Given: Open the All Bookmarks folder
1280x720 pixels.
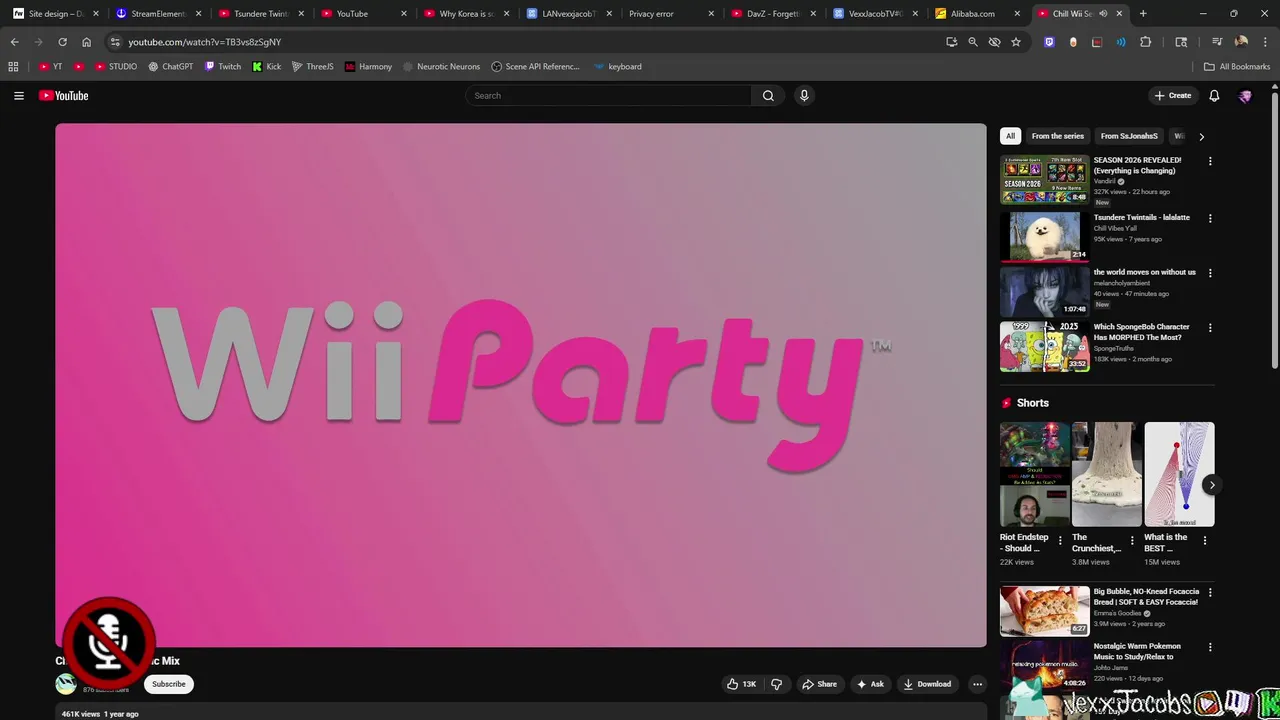Looking at the screenshot, I should pos(1237,67).
